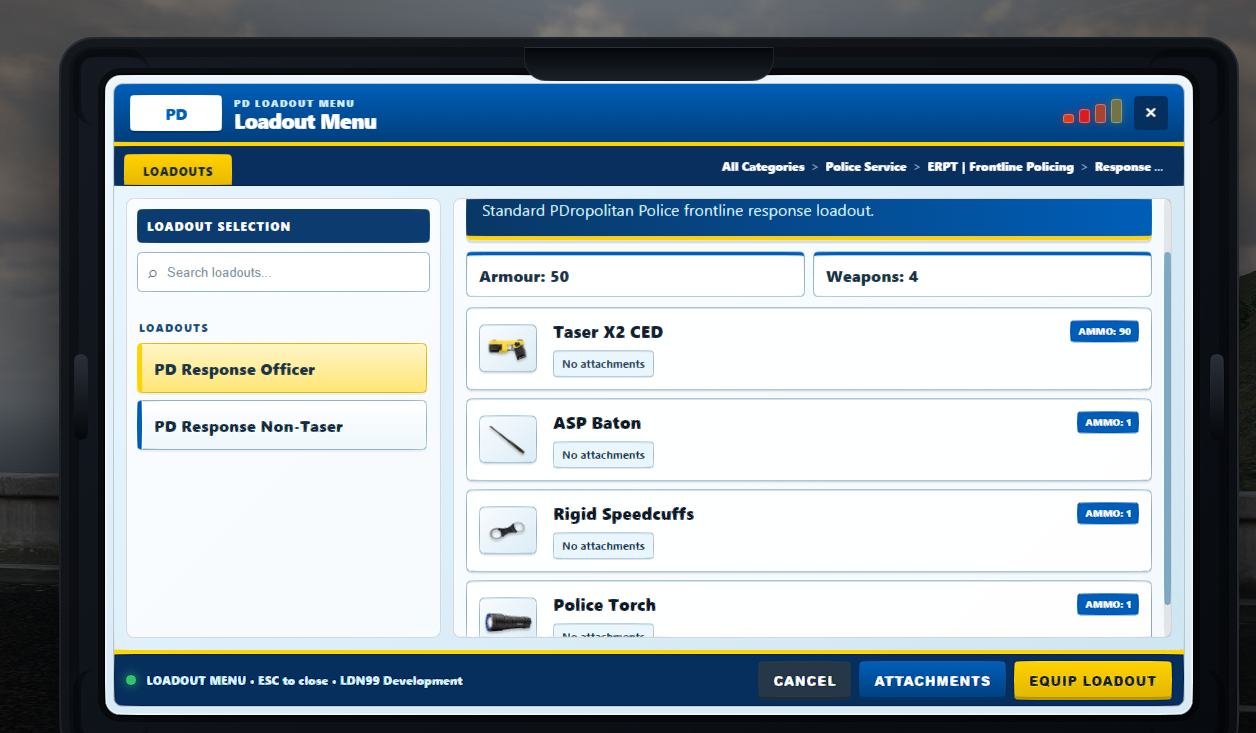Click the green status dot in footer
This screenshot has height=733, width=1256.
pyautogui.click(x=131, y=680)
